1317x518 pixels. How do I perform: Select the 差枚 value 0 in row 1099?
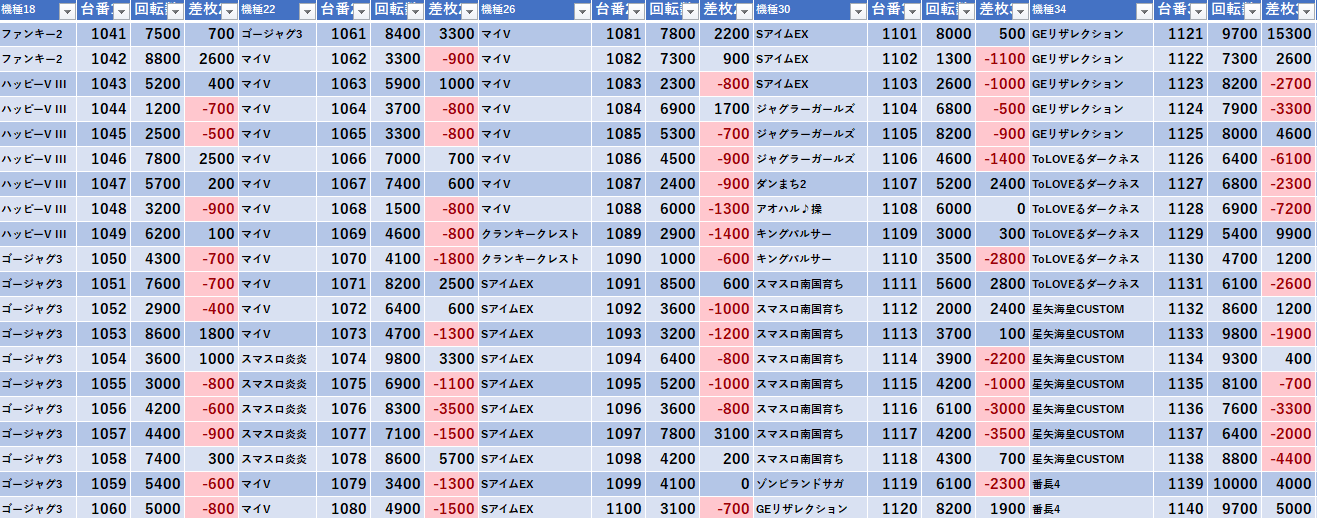tap(727, 484)
